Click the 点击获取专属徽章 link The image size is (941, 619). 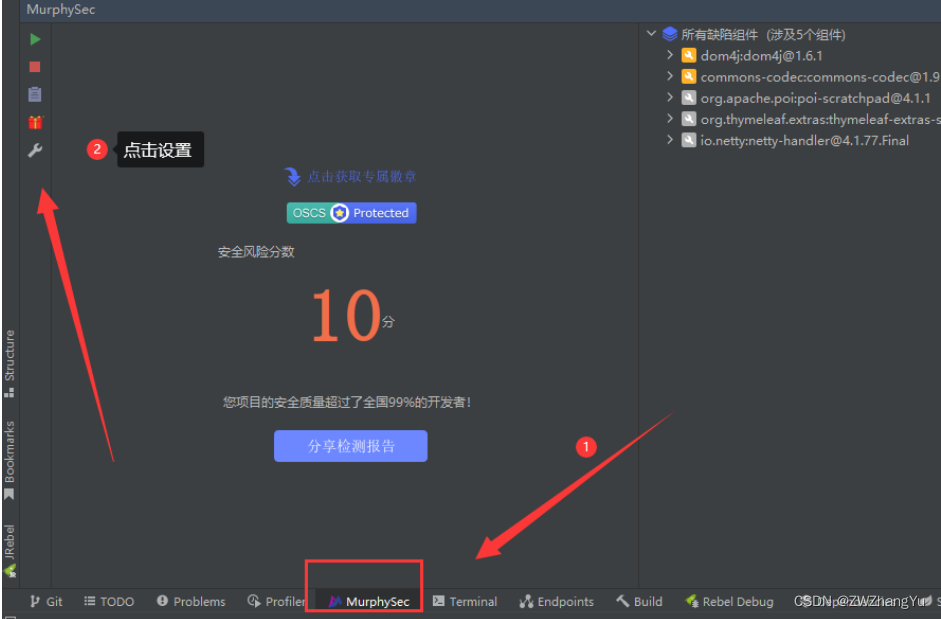coord(362,177)
